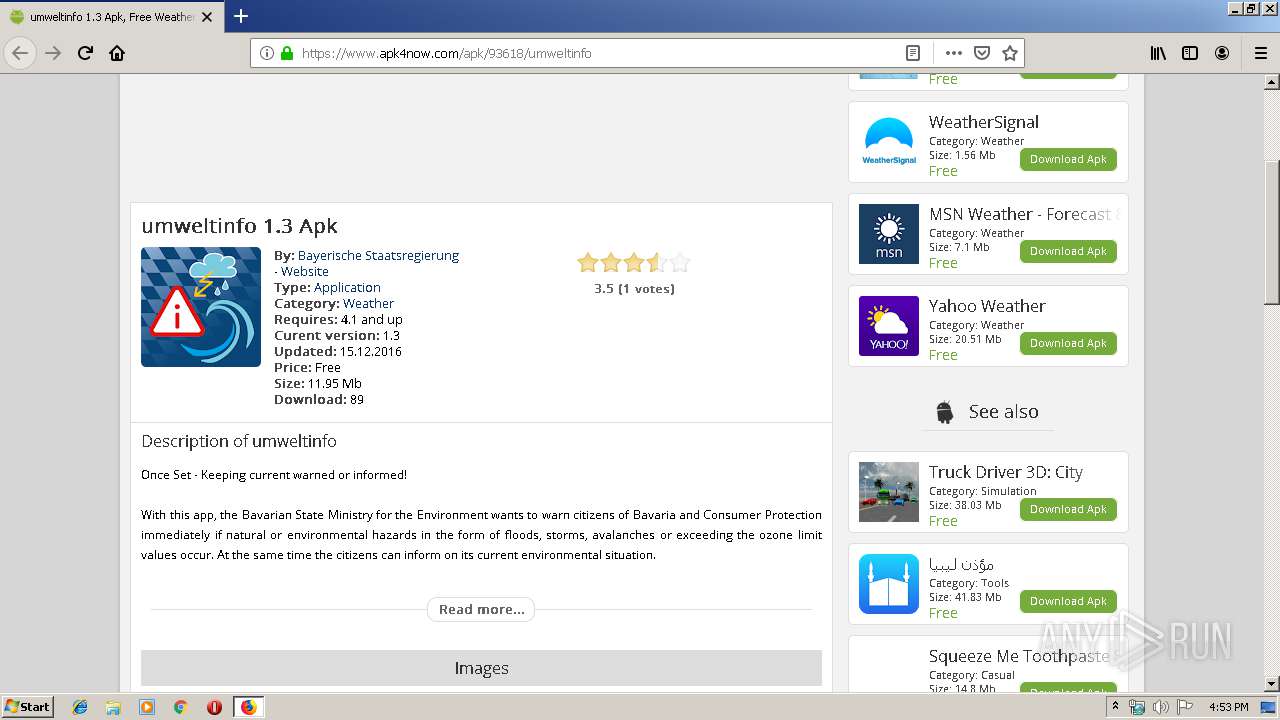Click the 'See also' heading
This screenshot has height=720, width=1280.
pyautogui.click(x=1003, y=411)
